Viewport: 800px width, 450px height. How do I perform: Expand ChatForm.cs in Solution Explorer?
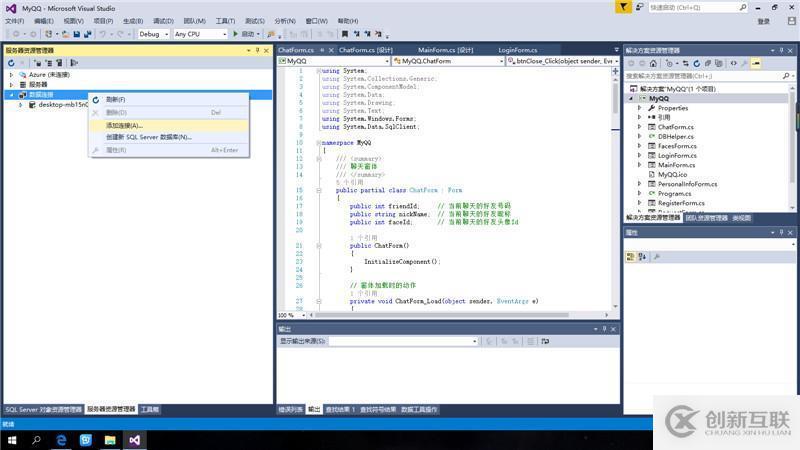(639, 127)
